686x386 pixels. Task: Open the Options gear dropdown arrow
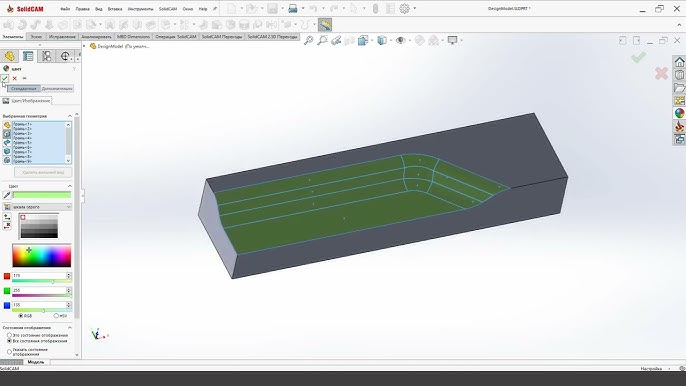click(x=414, y=8)
